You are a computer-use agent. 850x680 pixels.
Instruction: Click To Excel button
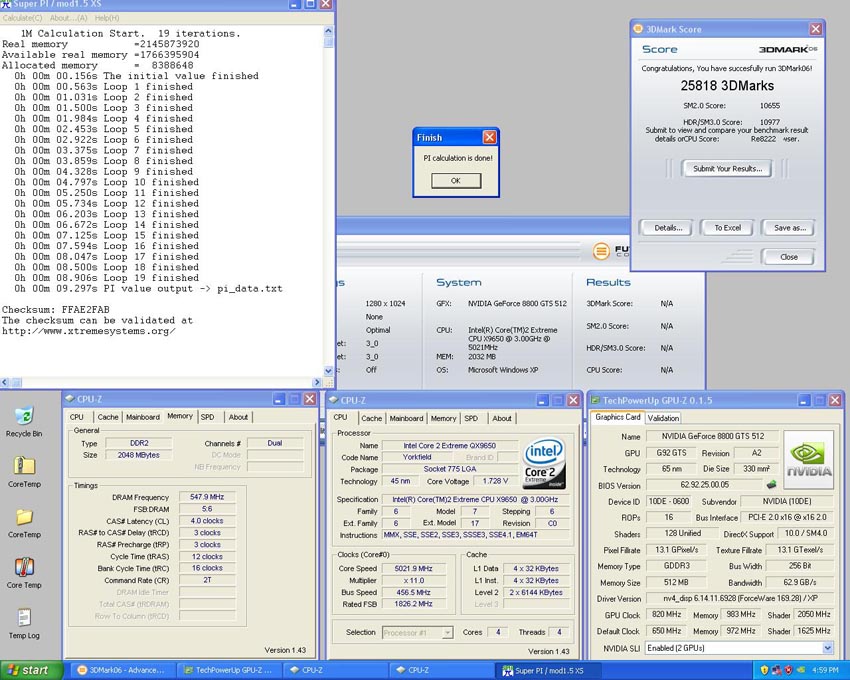click(x=727, y=228)
